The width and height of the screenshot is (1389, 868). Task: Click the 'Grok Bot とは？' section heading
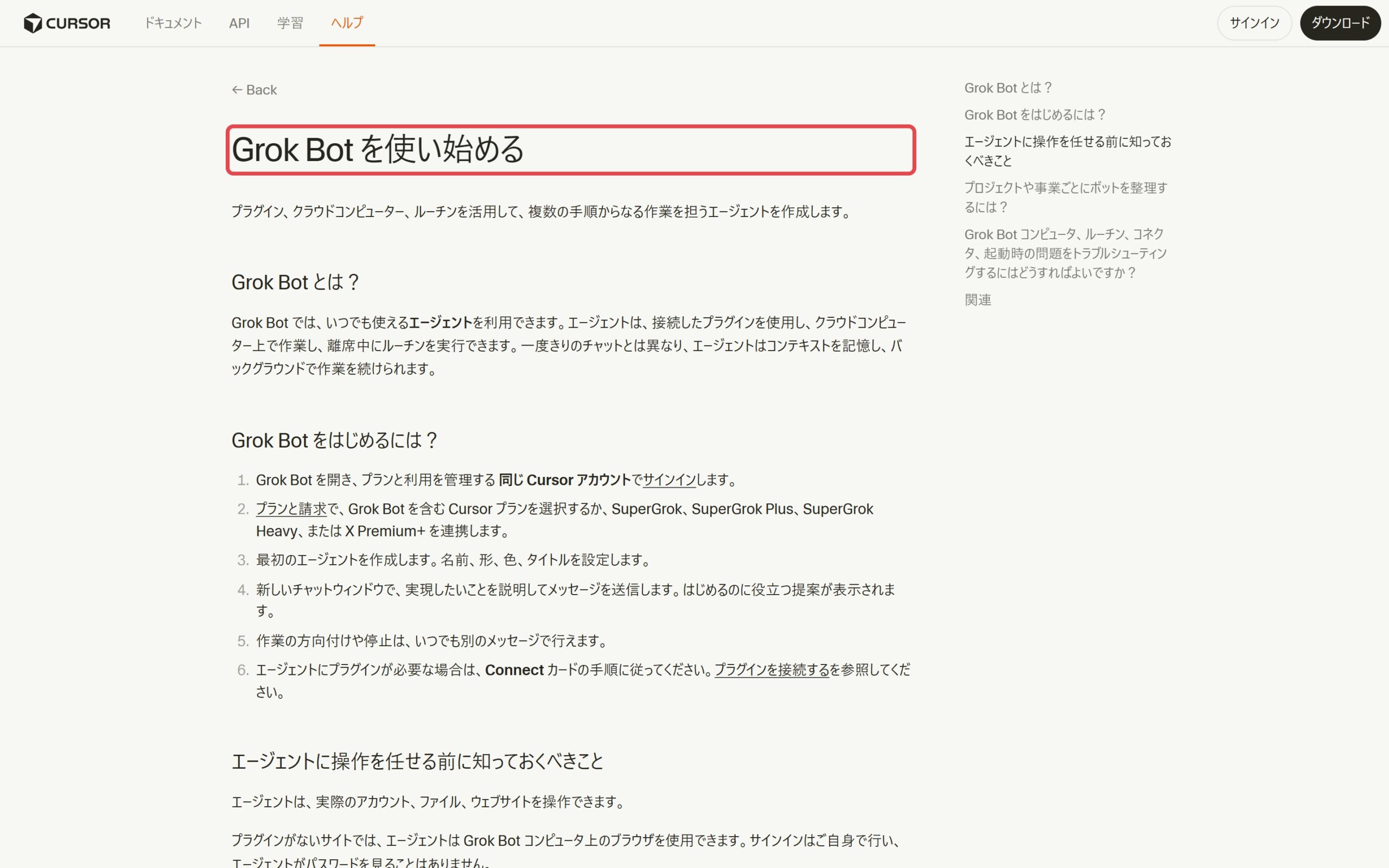pos(295,282)
